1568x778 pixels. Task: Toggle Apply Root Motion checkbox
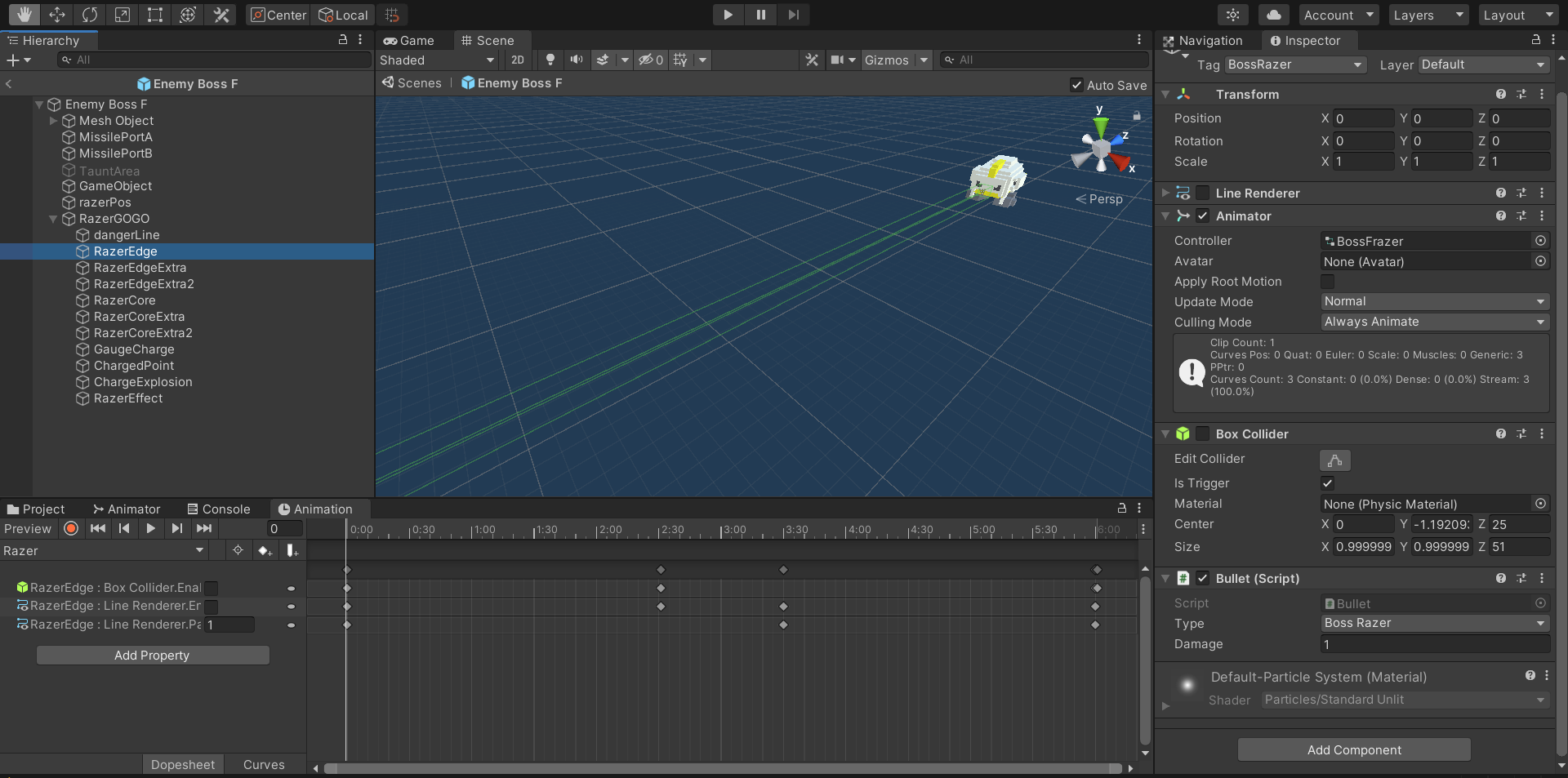[x=1327, y=282]
